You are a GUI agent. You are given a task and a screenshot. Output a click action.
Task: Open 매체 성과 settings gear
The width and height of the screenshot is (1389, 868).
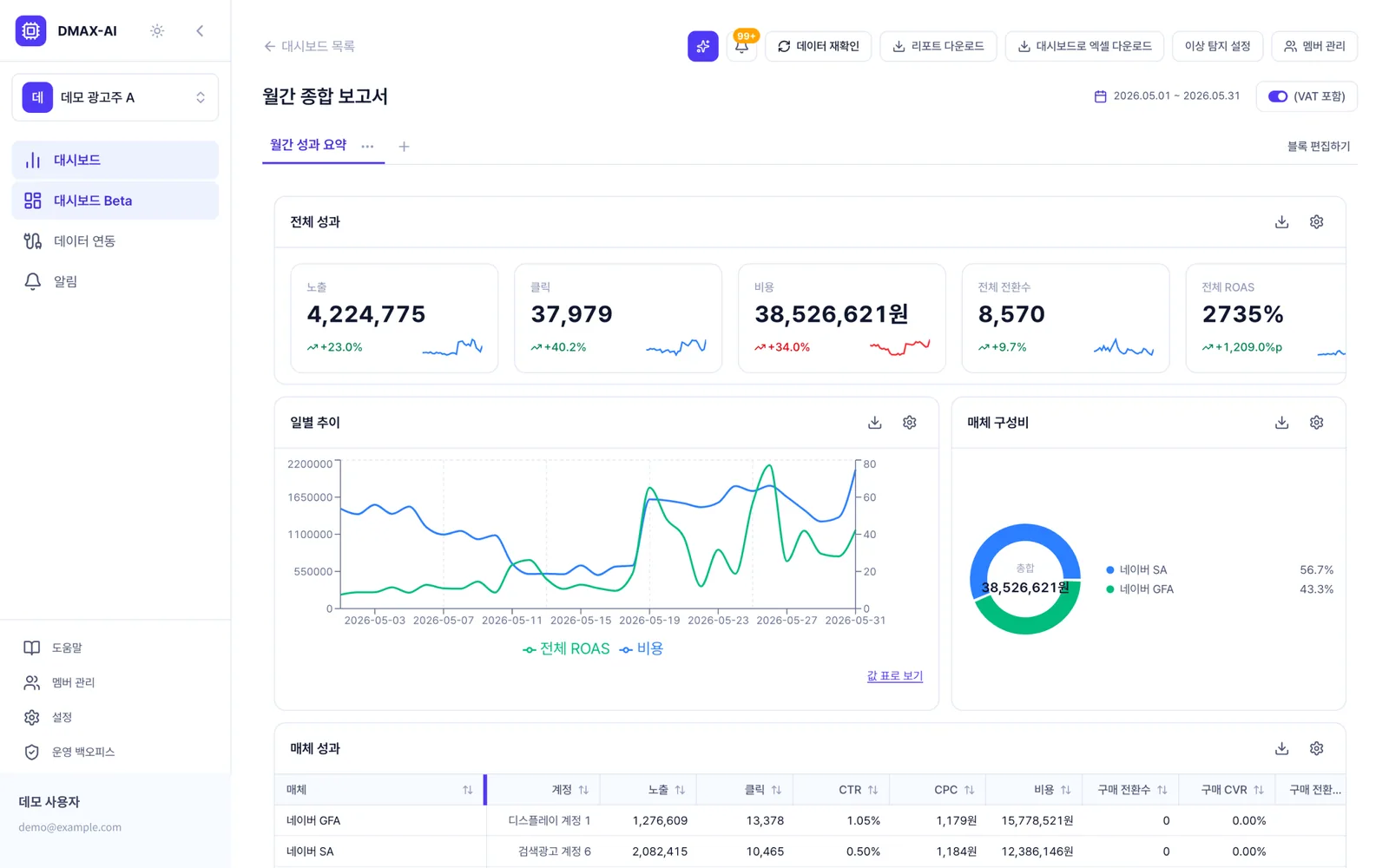click(1317, 749)
